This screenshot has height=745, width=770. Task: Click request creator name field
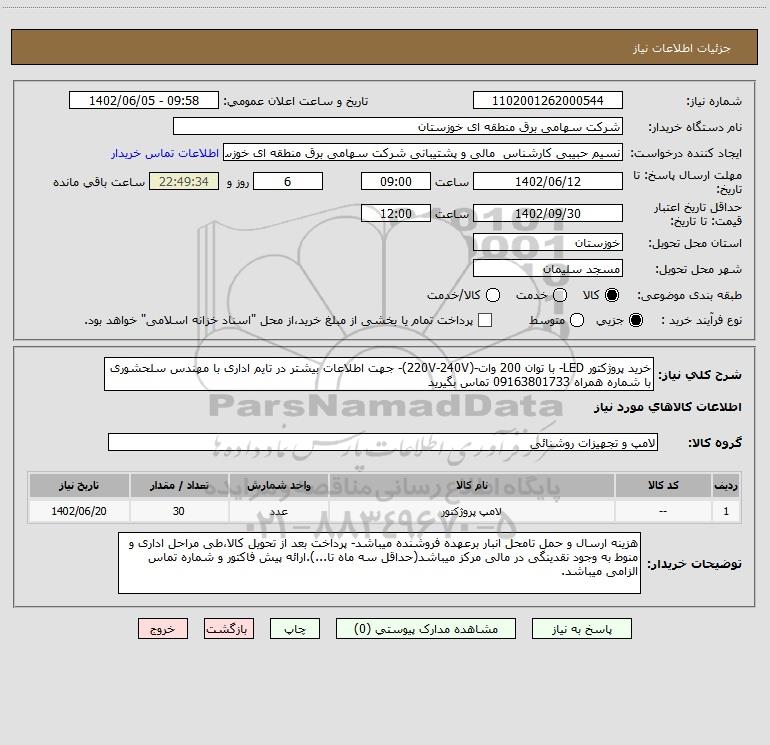coord(423,152)
